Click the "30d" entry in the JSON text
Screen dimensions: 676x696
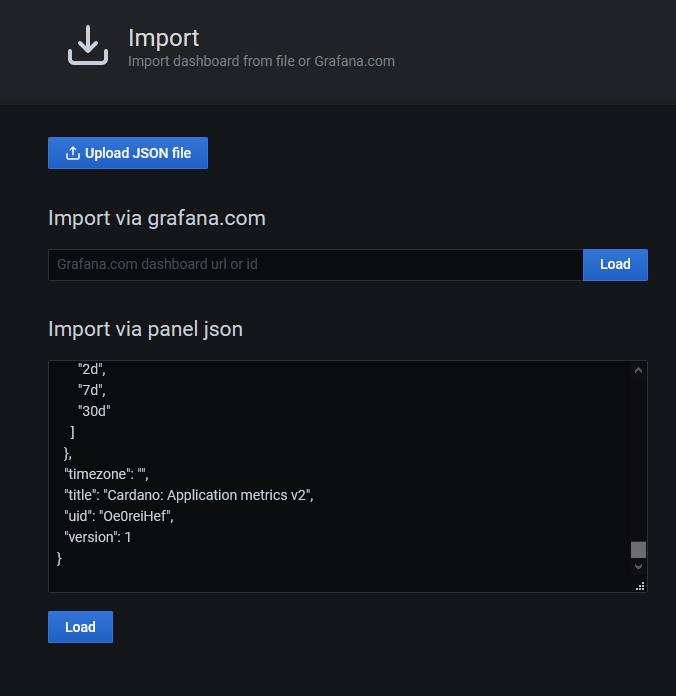(94, 411)
